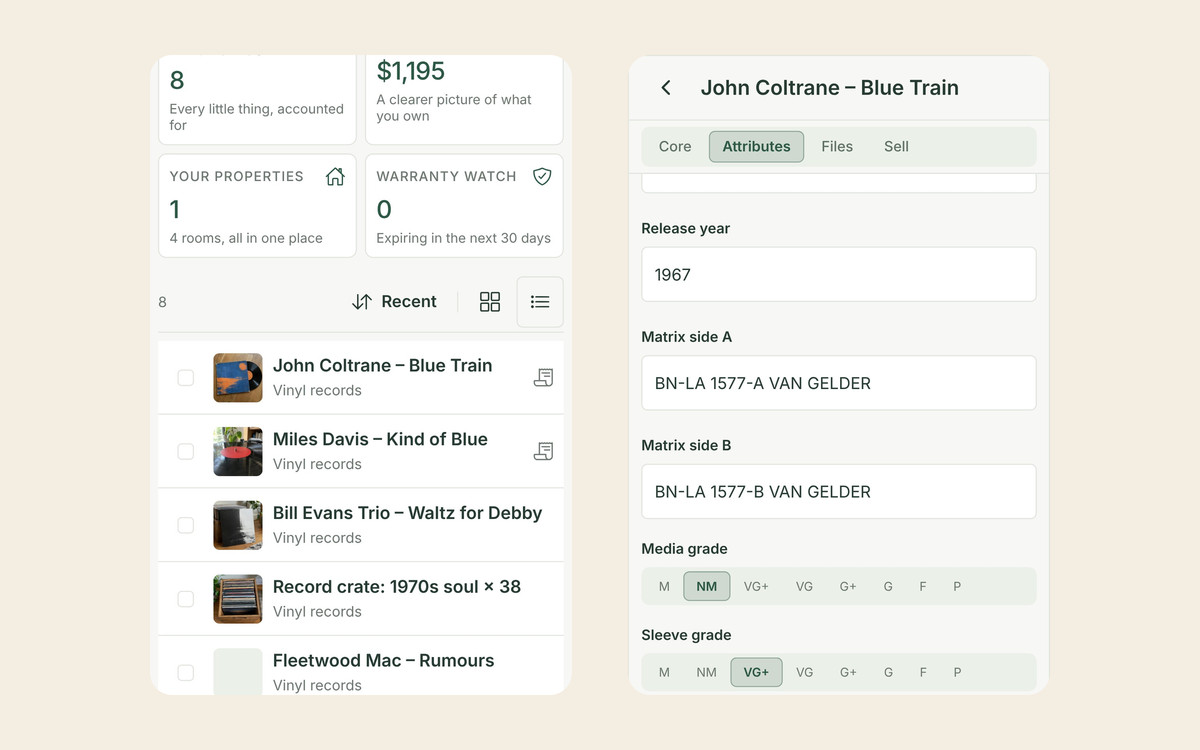Set Sleeve grade to G
1200x750 pixels.
(888, 672)
